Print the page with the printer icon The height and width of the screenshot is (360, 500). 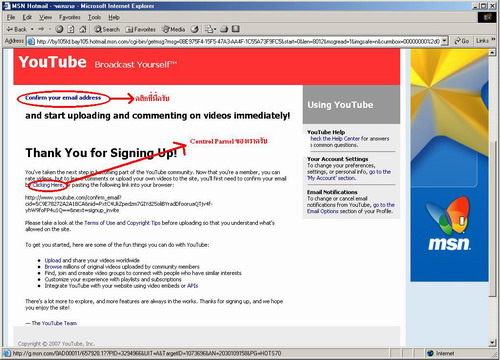(224, 29)
